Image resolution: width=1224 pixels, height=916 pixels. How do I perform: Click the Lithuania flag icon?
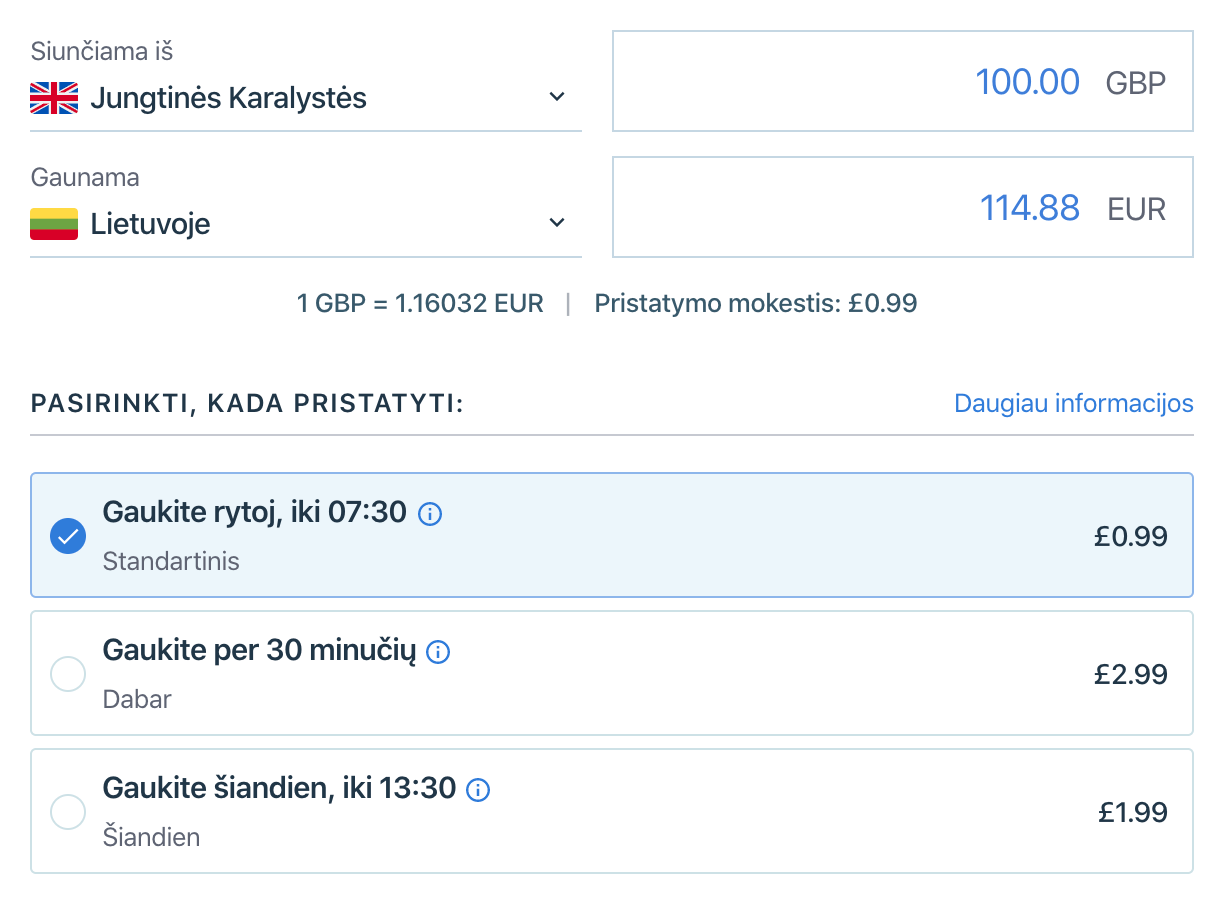click(54, 224)
